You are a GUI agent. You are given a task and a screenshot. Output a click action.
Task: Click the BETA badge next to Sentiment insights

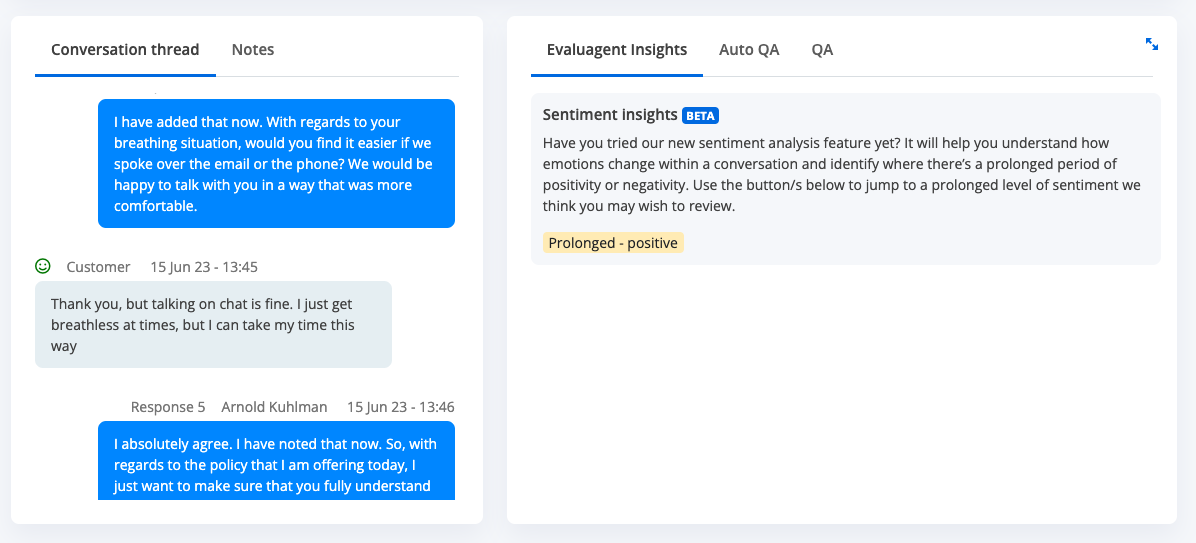[x=700, y=115]
